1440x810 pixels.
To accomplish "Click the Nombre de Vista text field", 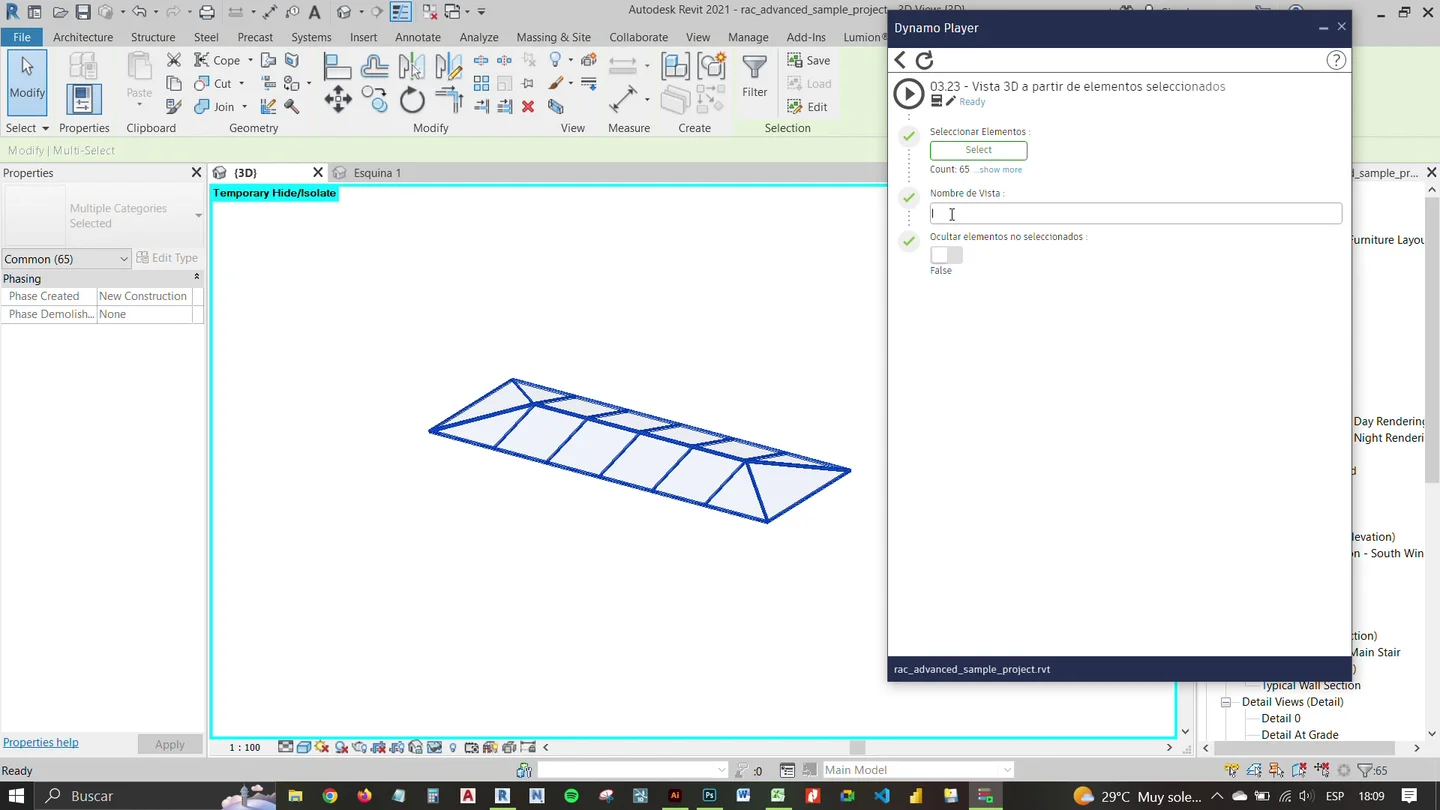I will click(x=1136, y=213).
